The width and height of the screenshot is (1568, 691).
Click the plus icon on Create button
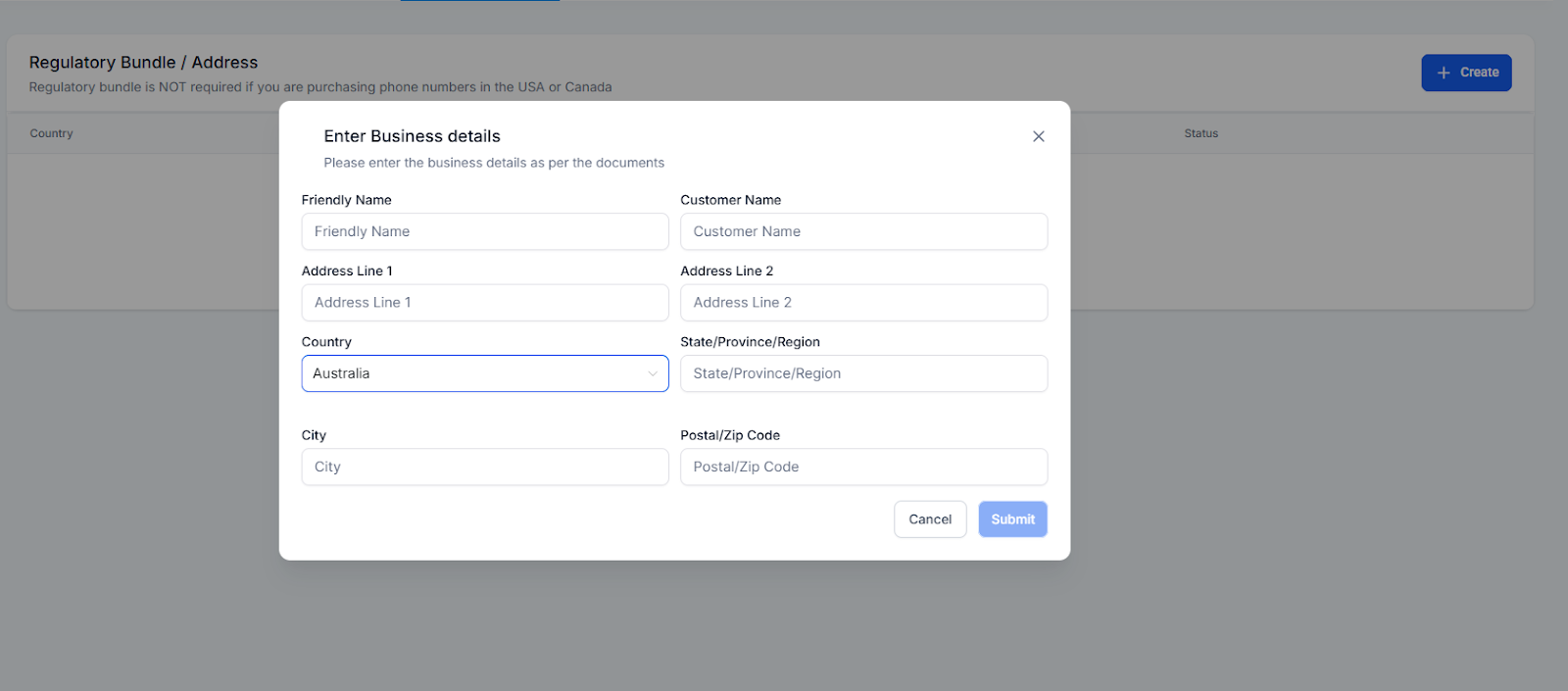pyautogui.click(x=1444, y=73)
